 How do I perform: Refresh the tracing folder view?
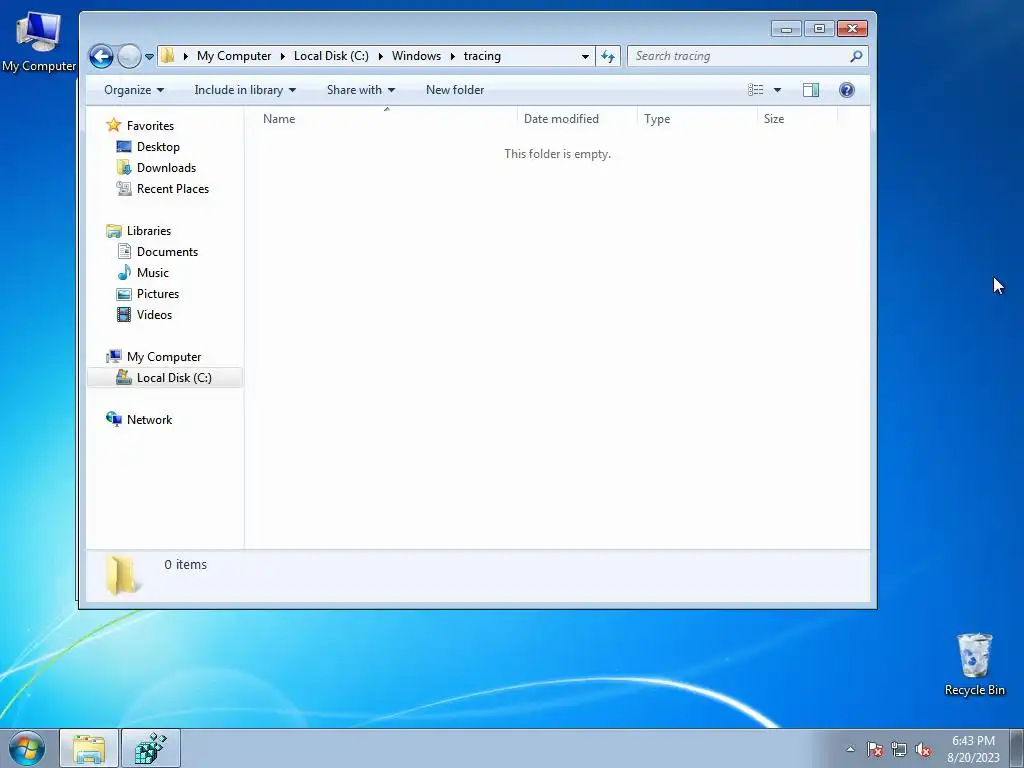click(608, 56)
